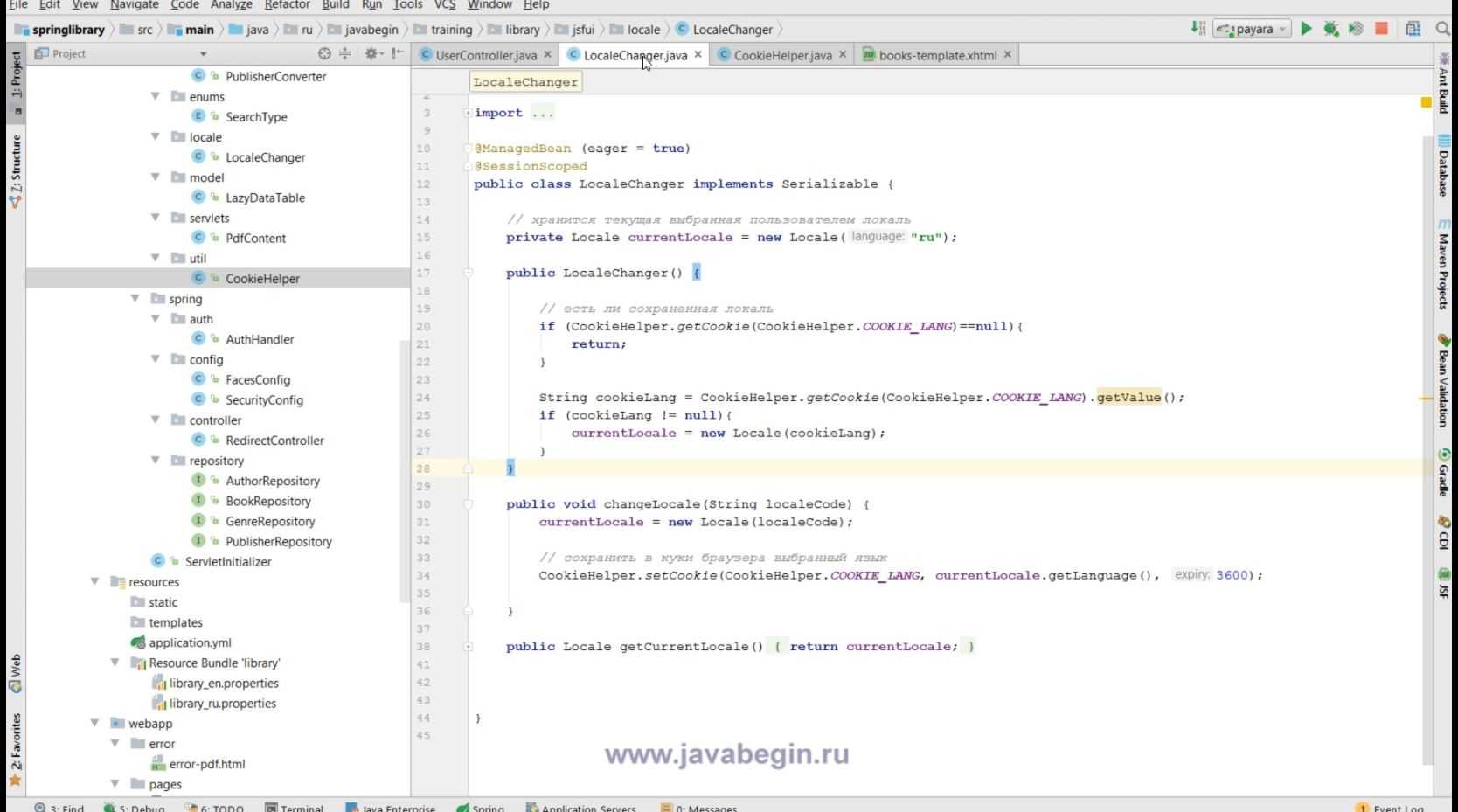This screenshot has height=812, width=1458.
Task: Collapse the spring package arrow
Action: tap(135, 298)
